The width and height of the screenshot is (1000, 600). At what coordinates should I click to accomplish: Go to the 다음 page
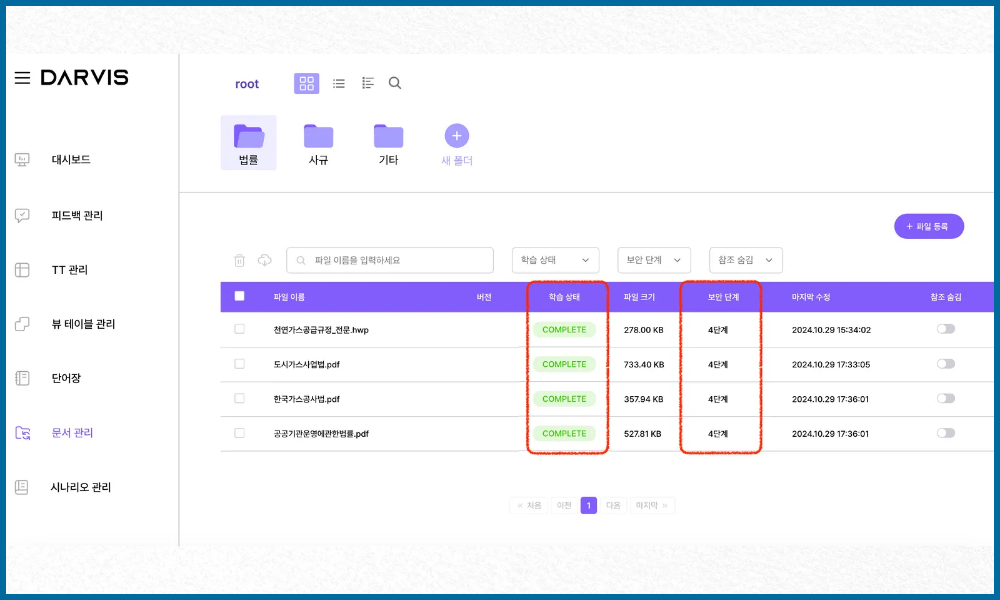[613, 506]
